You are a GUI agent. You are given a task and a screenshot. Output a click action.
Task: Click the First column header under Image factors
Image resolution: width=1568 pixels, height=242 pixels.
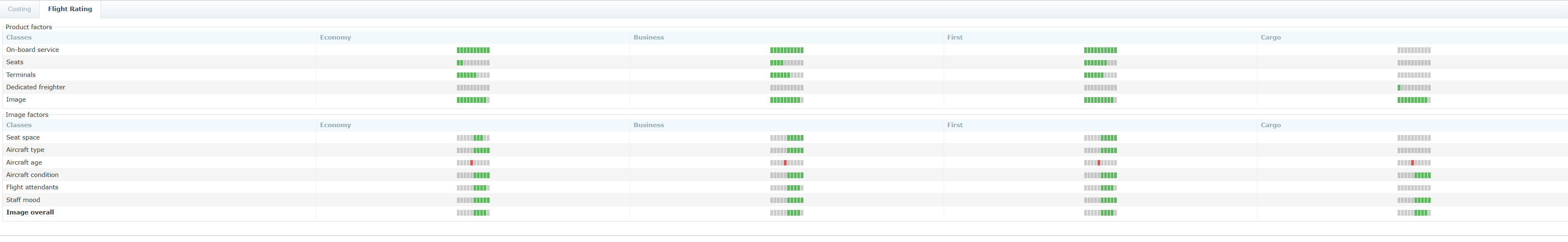954,125
